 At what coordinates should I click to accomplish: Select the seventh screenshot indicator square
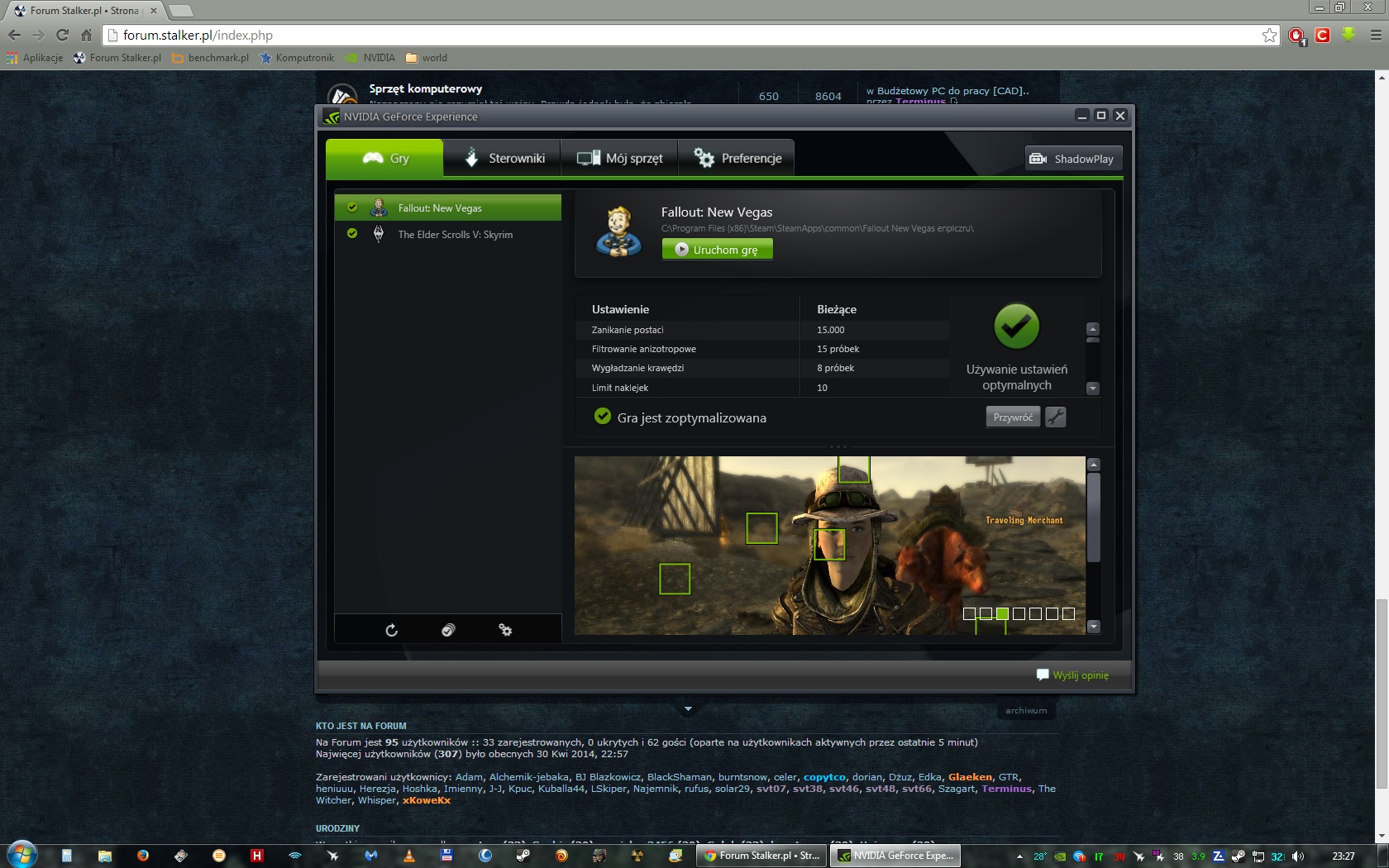tap(1068, 613)
